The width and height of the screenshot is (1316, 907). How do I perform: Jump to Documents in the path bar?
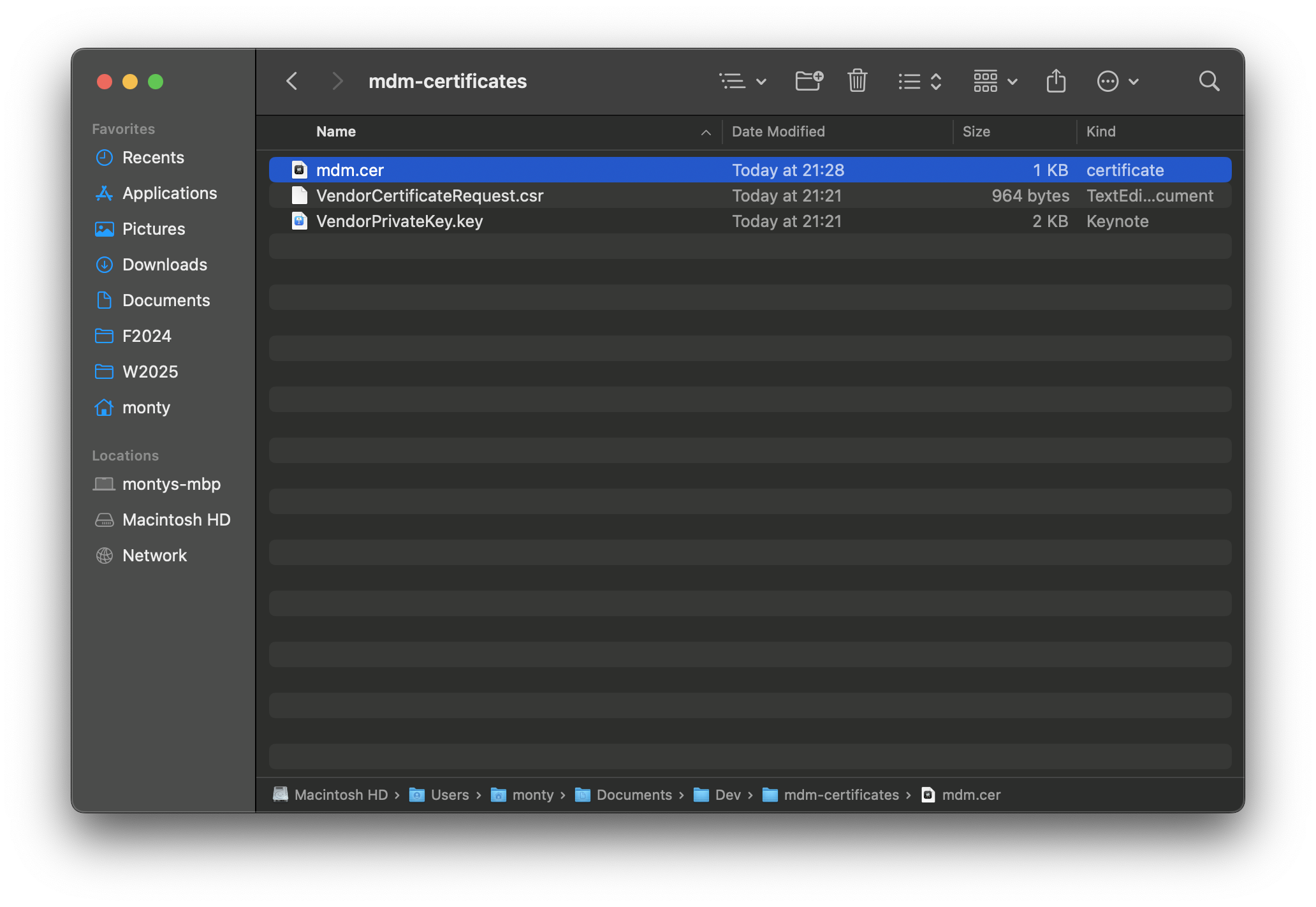[x=633, y=795]
